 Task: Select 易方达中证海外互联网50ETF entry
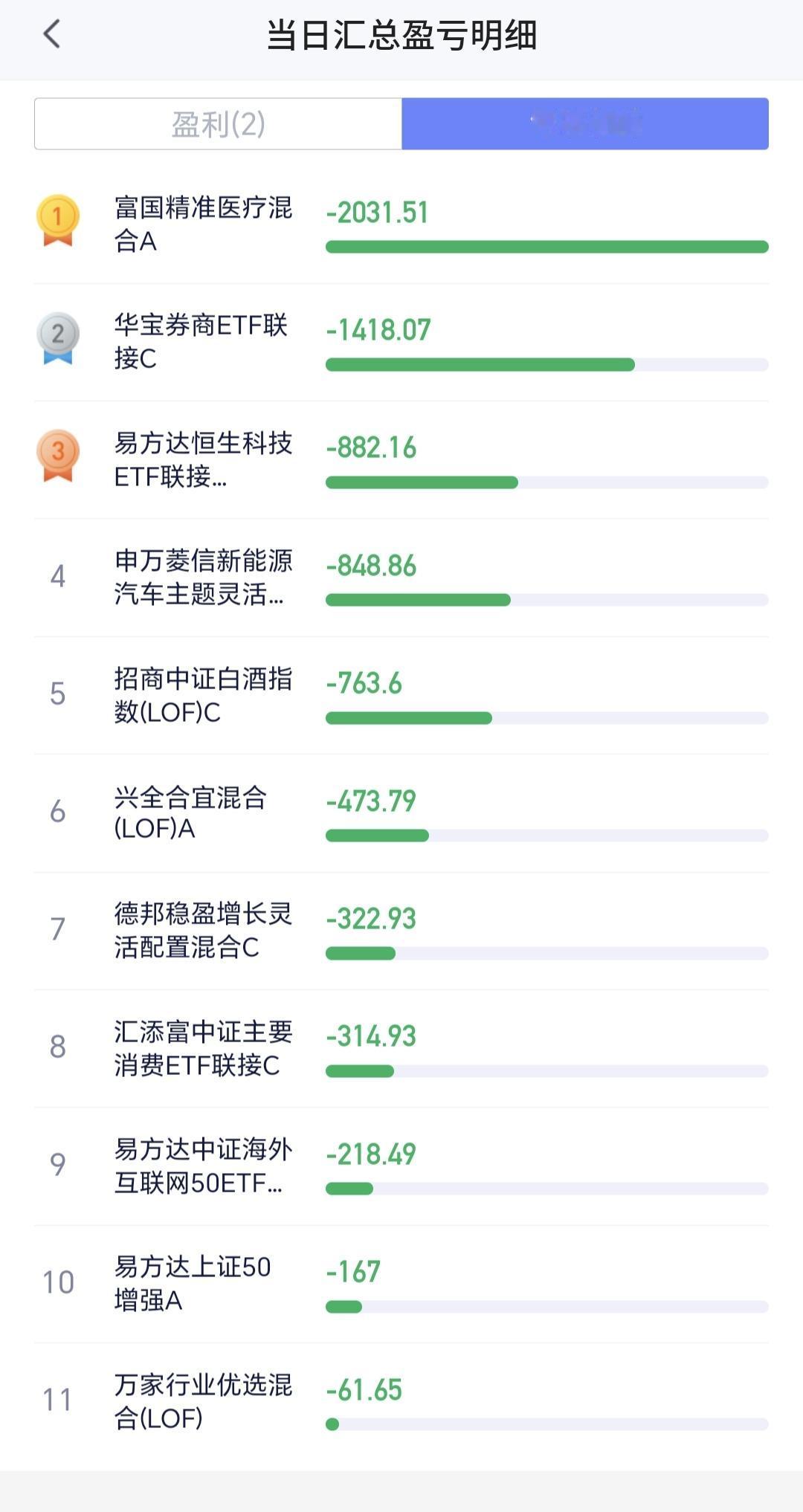[x=401, y=1166]
